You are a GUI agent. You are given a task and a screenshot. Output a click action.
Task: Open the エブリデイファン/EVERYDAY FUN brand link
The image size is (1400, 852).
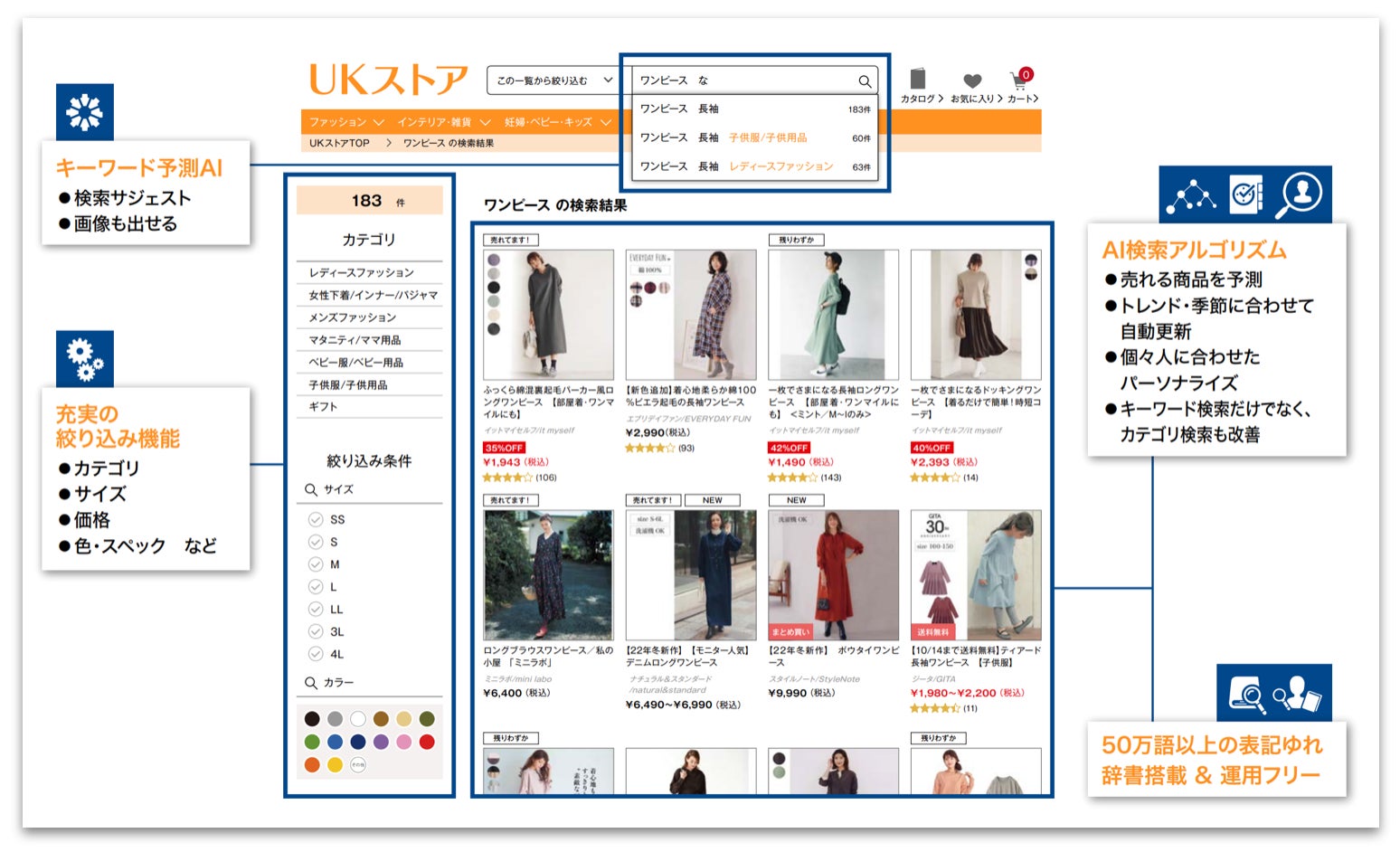tap(688, 419)
